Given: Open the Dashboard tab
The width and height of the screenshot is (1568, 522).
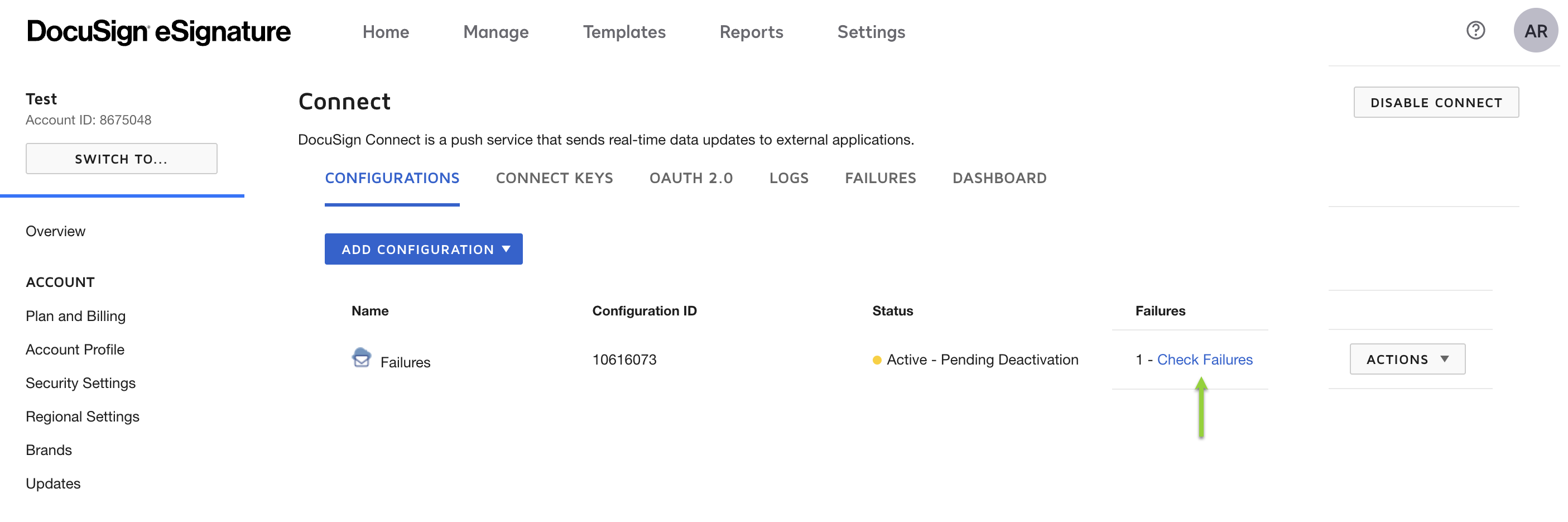Looking at the screenshot, I should coord(999,179).
